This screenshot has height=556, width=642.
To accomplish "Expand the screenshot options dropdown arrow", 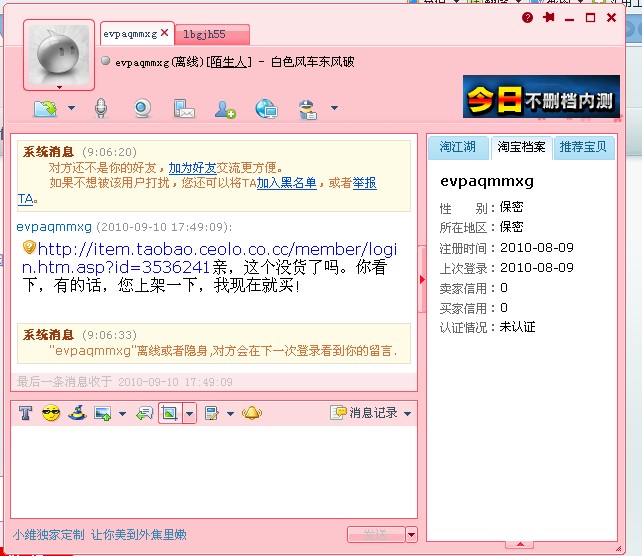I will click(189, 414).
